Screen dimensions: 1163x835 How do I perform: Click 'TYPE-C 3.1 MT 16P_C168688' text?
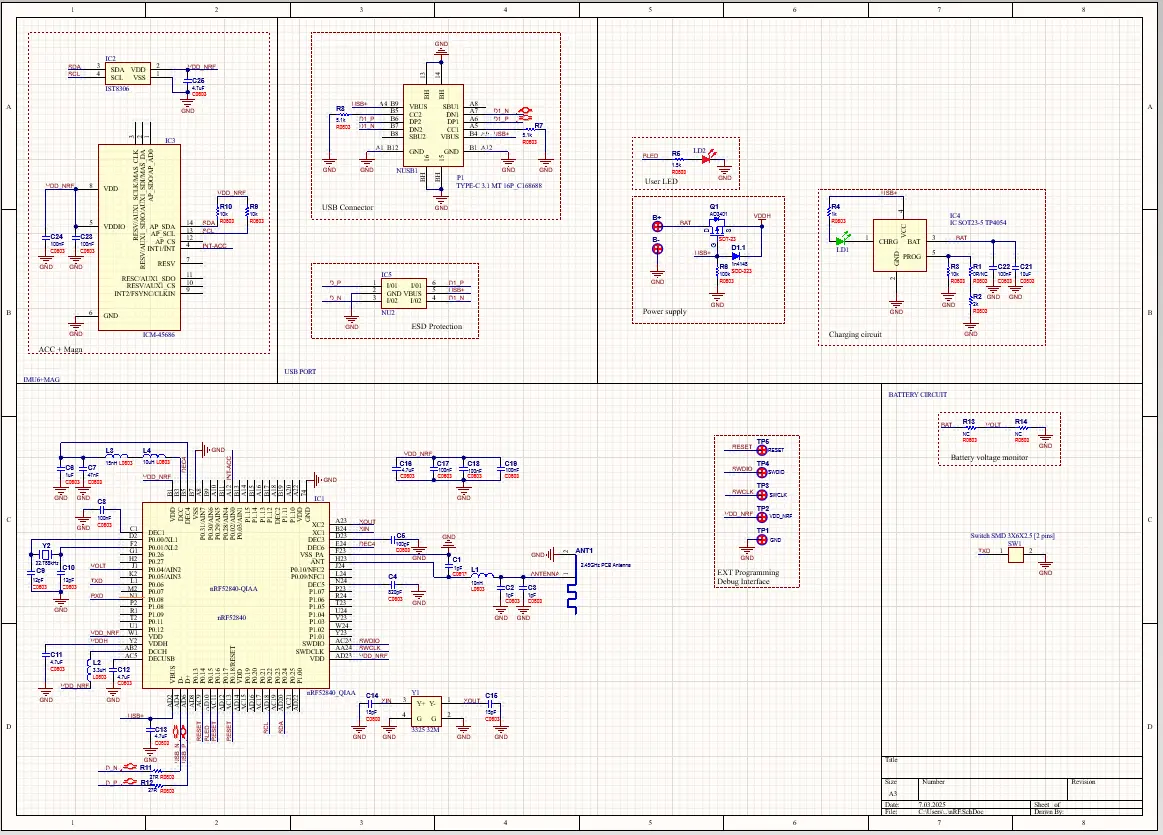499,185
